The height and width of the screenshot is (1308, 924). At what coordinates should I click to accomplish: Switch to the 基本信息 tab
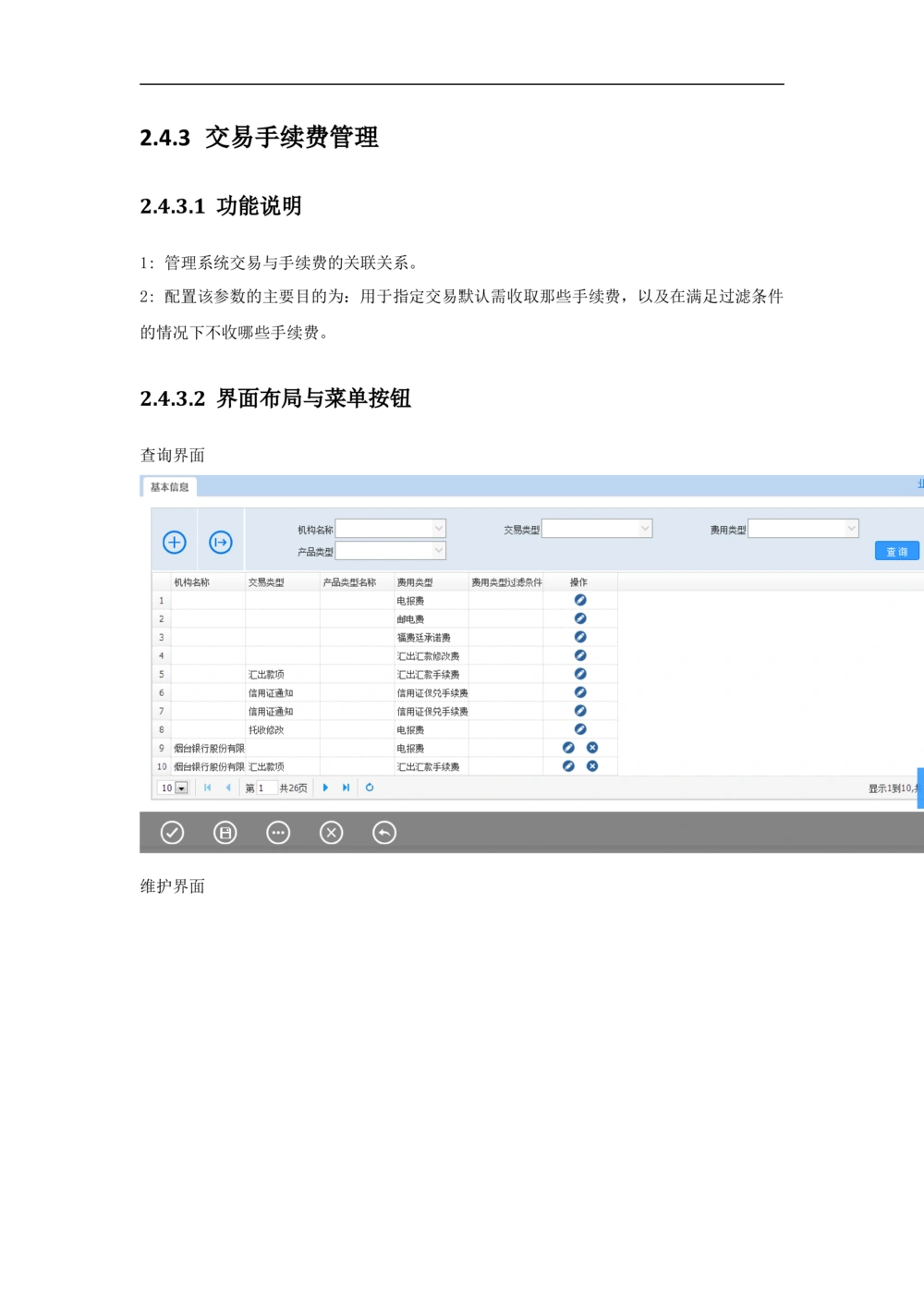[x=170, y=487]
